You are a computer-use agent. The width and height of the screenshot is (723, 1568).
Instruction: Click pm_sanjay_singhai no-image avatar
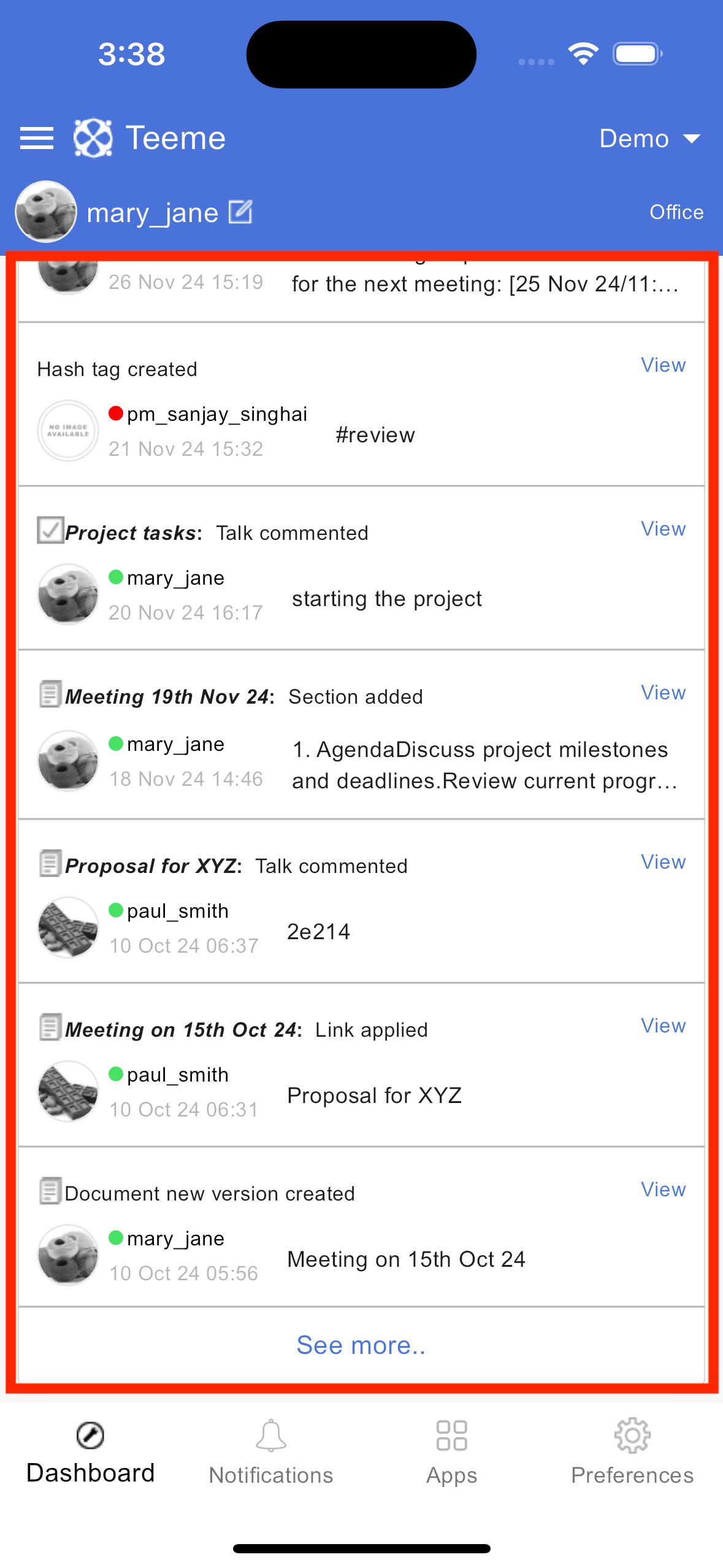[68, 431]
